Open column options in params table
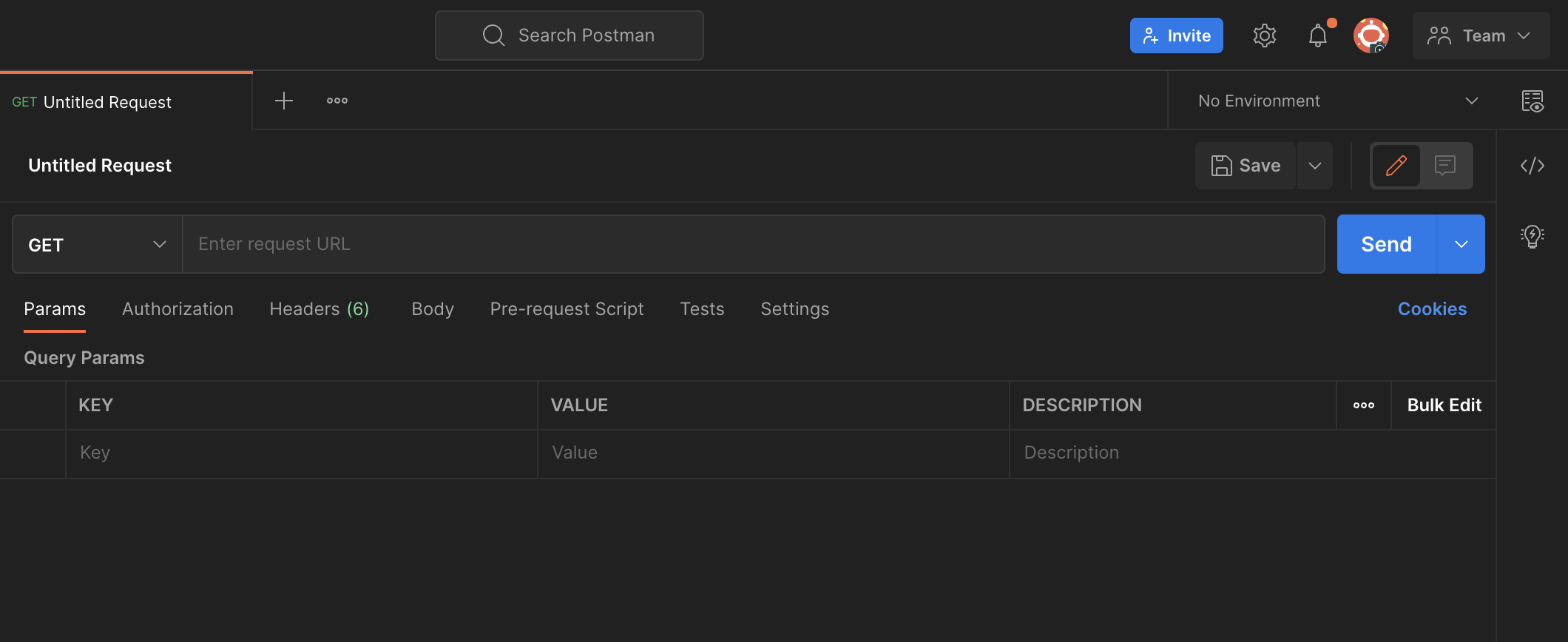The height and width of the screenshot is (642, 1568). point(1363,405)
